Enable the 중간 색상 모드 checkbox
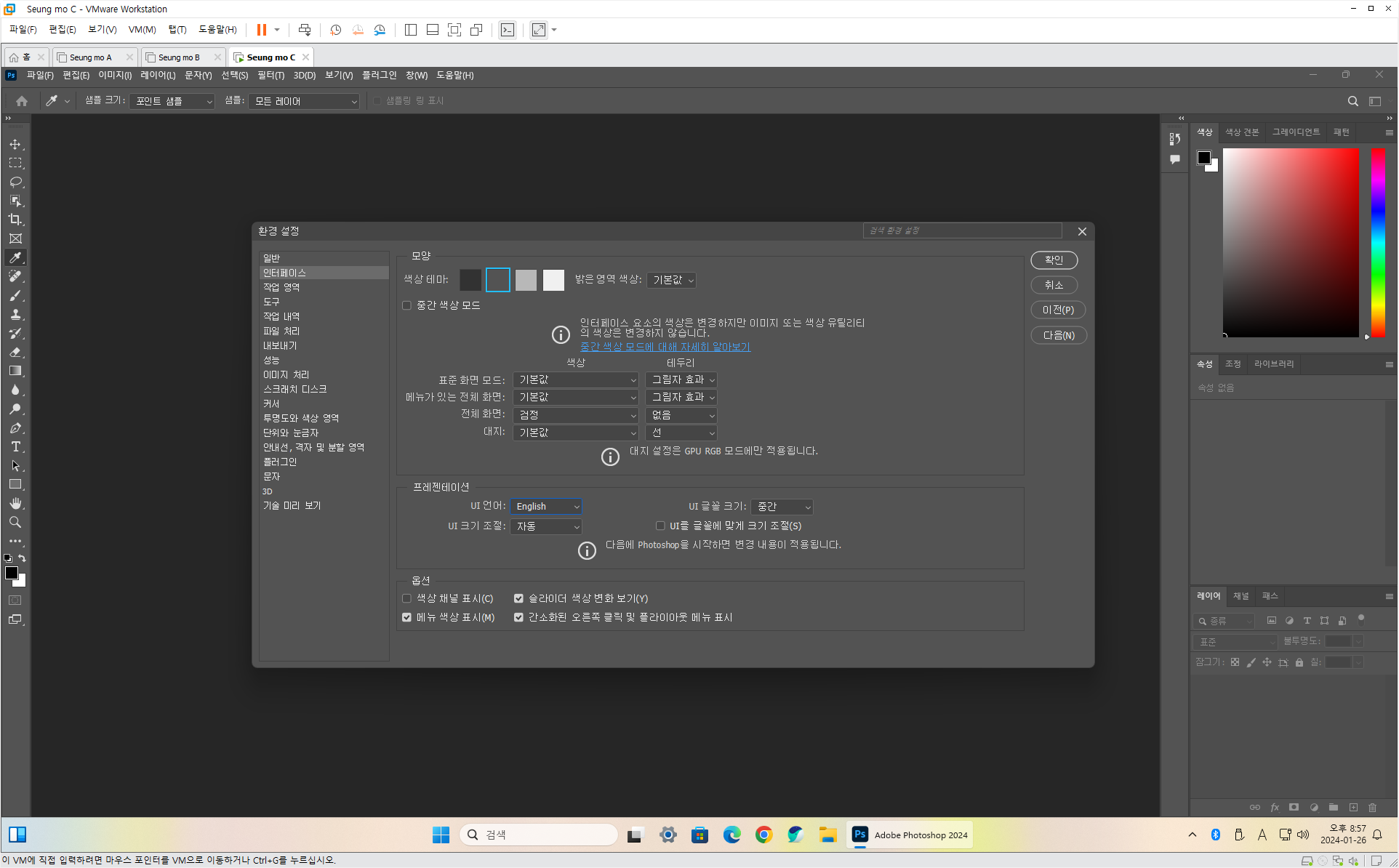This screenshot has width=1399, height=868. [407, 305]
